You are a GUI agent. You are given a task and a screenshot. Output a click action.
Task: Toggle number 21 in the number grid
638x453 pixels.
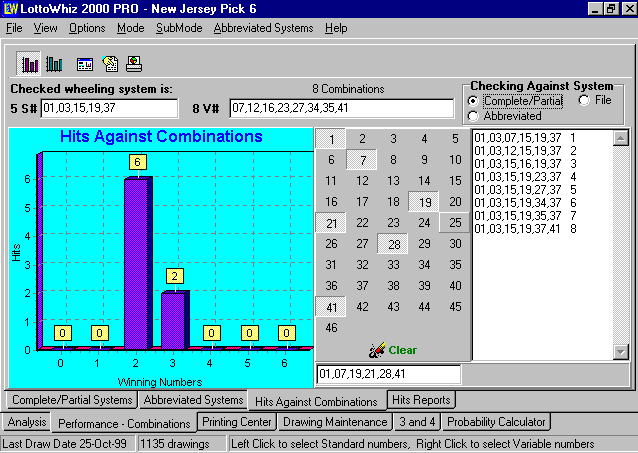pyautogui.click(x=331, y=223)
